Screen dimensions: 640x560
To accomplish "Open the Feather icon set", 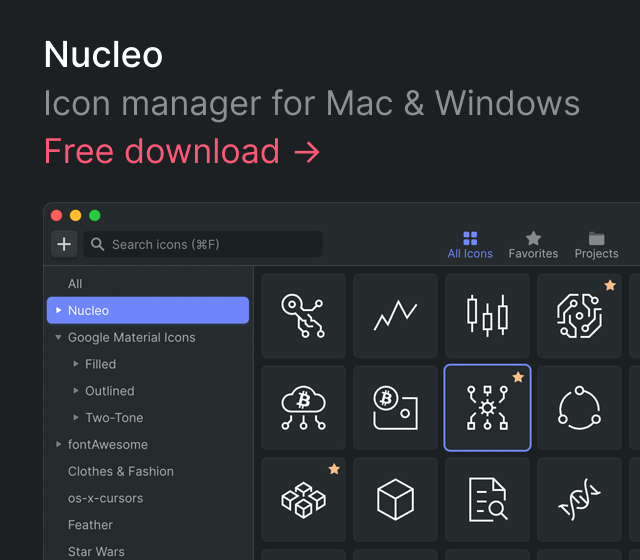I will [x=90, y=525].
